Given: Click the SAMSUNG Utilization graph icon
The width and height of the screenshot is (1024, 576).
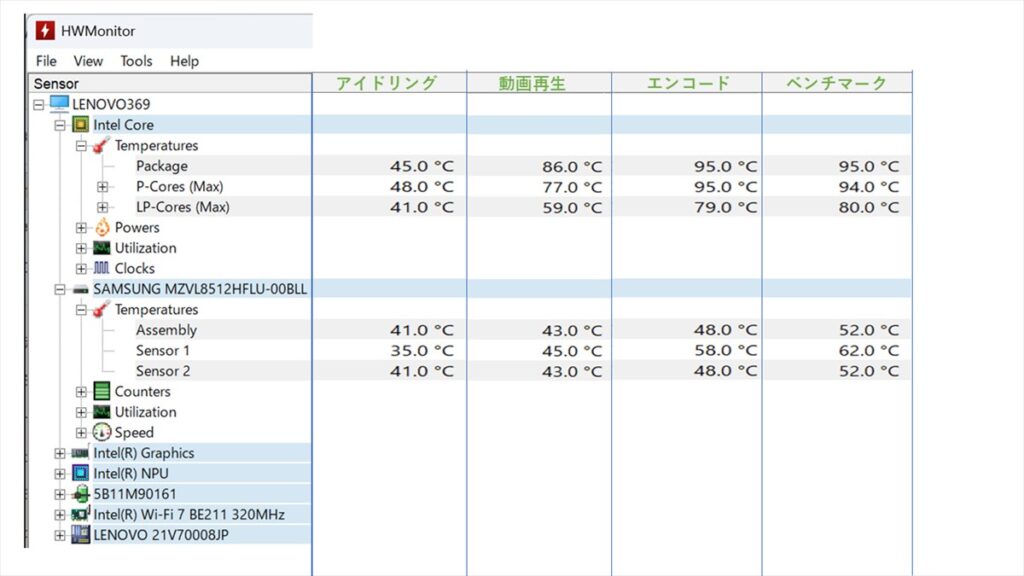Looking at the screenshot, I should point(102,411).
